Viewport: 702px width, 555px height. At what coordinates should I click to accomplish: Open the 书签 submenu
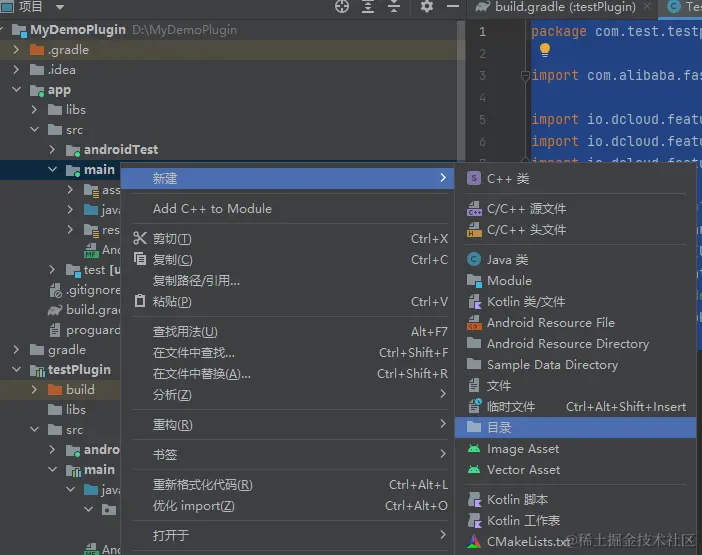coord(288,454)
